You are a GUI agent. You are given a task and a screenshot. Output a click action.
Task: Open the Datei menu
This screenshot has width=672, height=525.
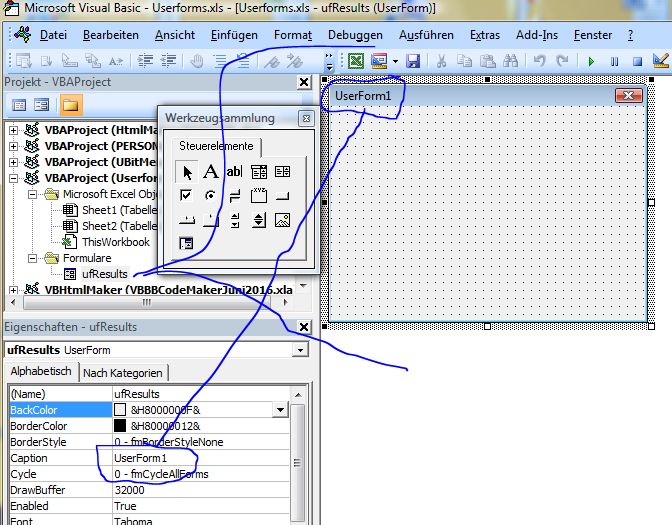(x=53, y=35)
